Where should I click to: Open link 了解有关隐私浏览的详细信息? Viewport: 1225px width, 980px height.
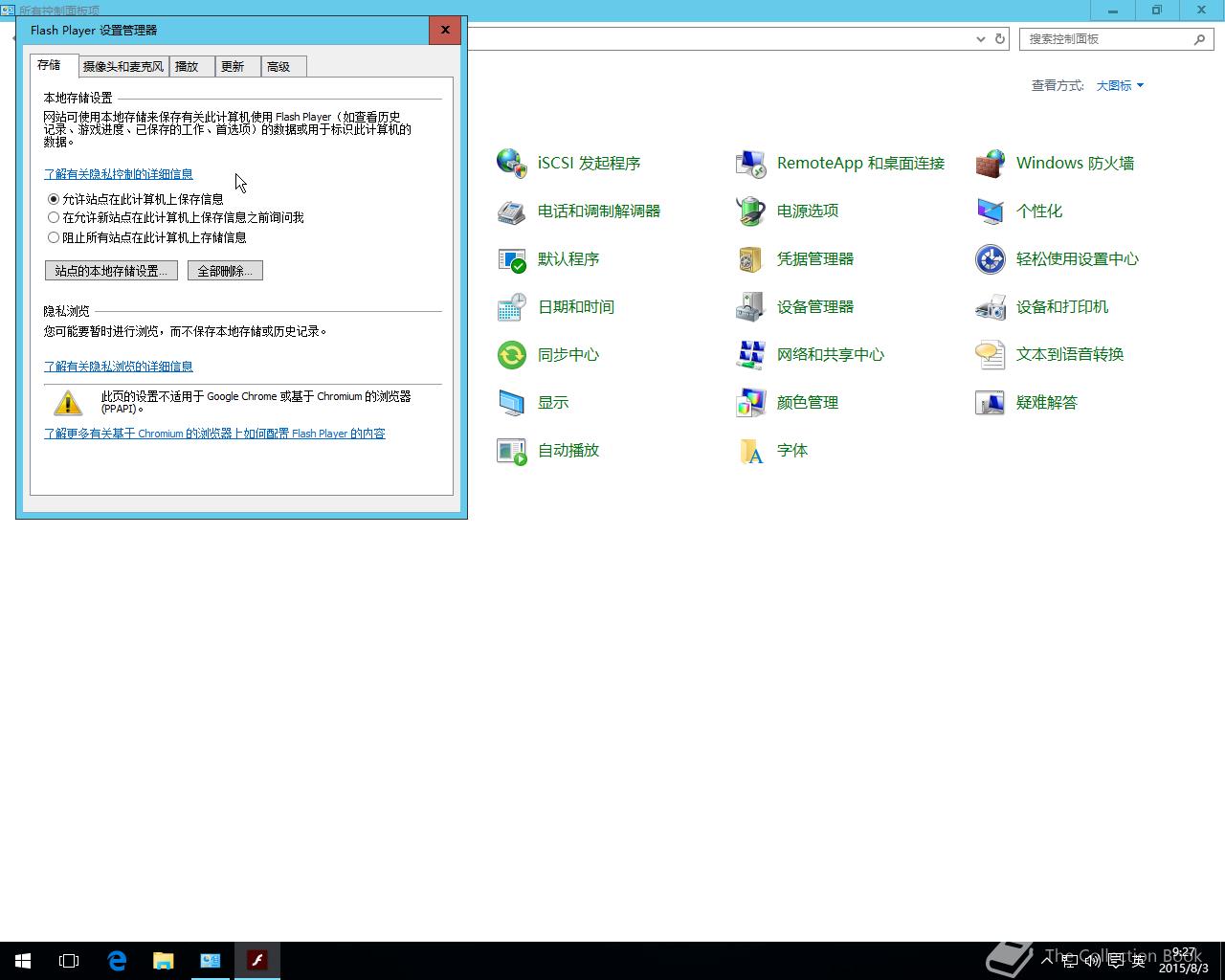[119, 367]
